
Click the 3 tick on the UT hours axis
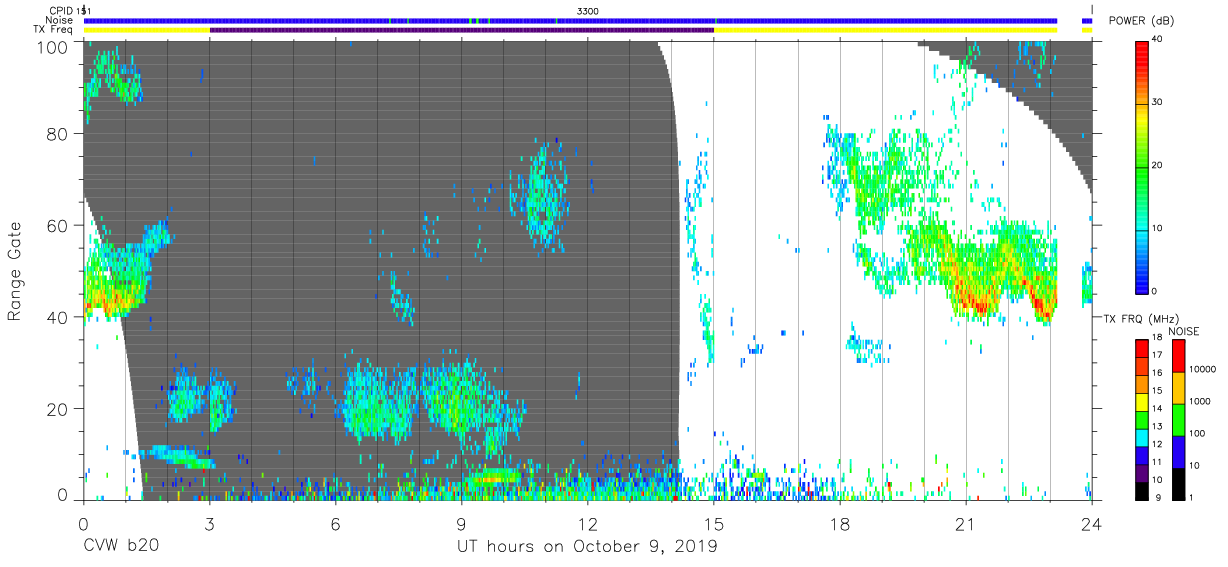click(209, 524)
